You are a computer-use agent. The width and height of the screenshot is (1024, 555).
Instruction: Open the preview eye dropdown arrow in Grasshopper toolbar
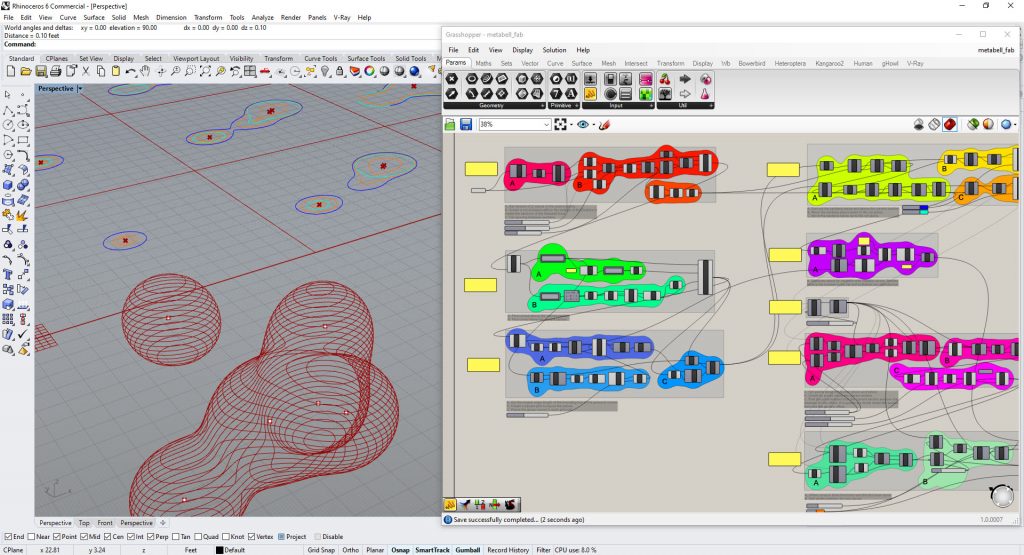tap(593, 125)
